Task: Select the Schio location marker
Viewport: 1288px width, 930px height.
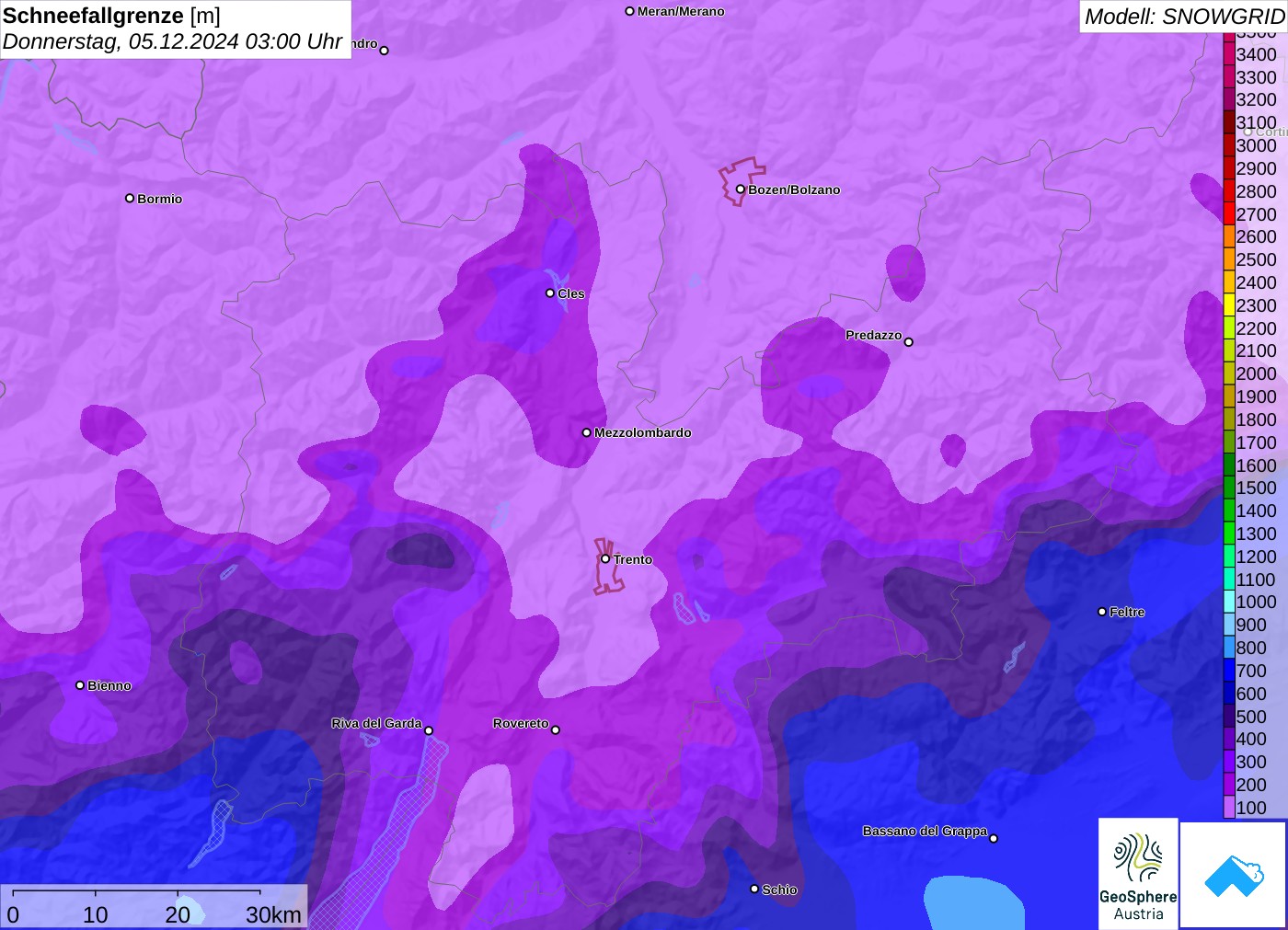Action: [x=754, y=890]
